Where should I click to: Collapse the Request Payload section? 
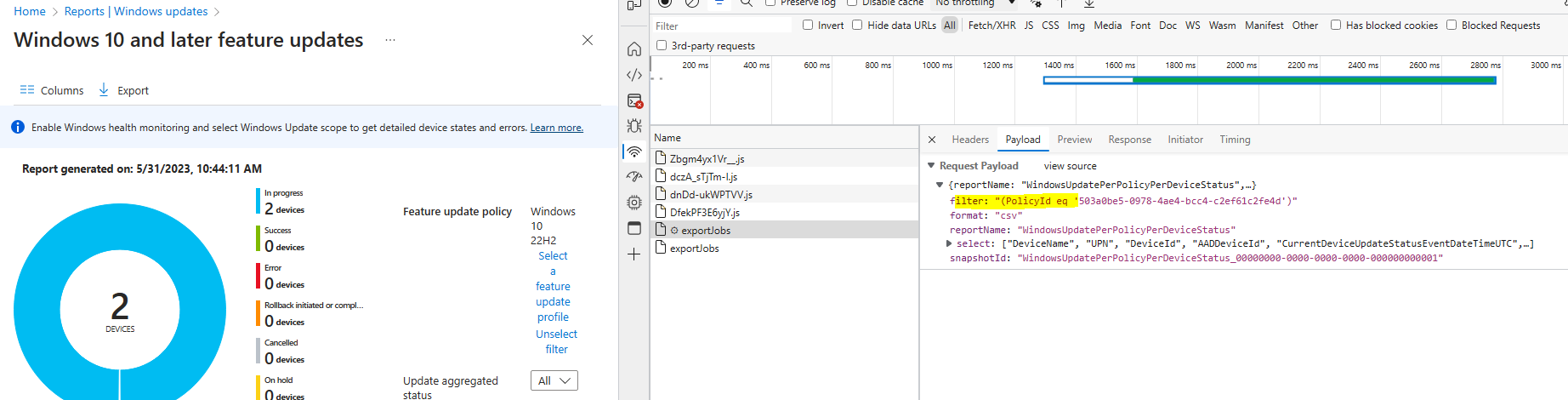pyautogui.click(x=931, y=166)
